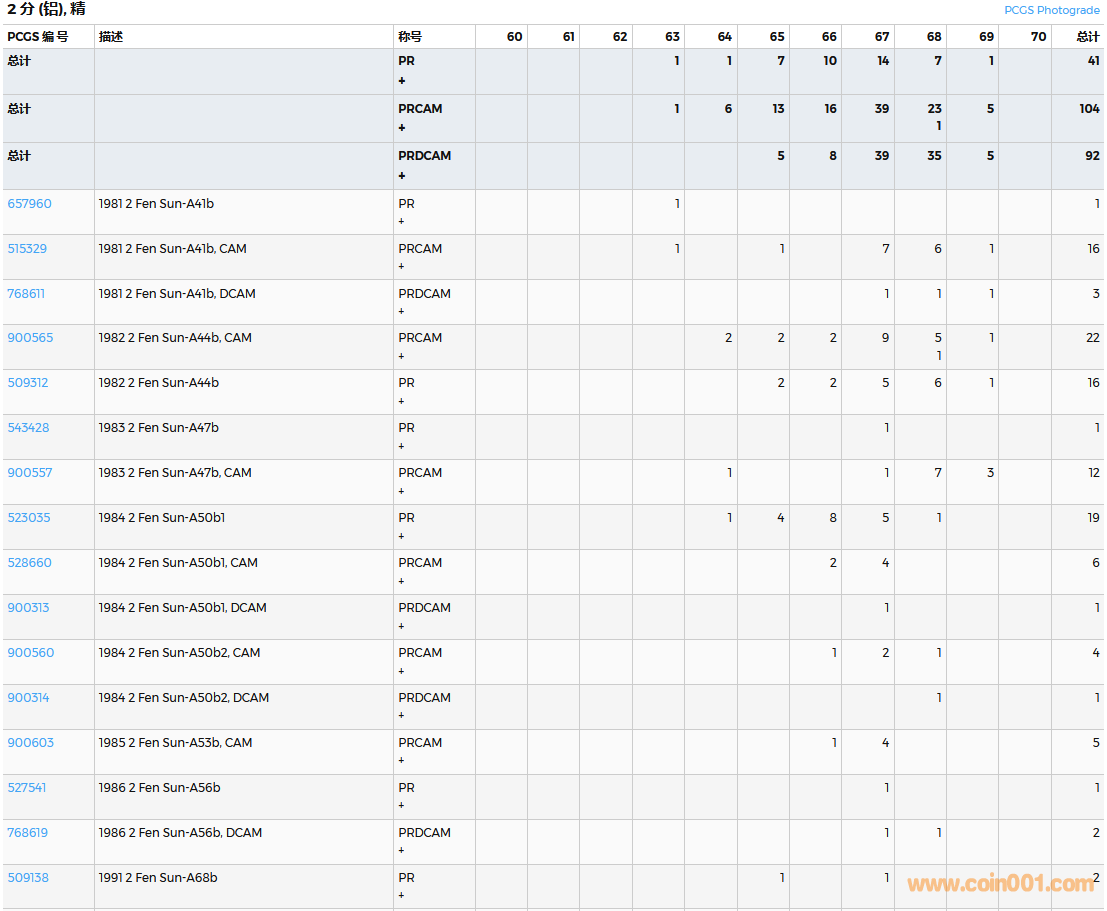Open the PCGS Photograde link
Image resolution: width=1107 pixels, height=911 pixels.
click(1051, 10)
